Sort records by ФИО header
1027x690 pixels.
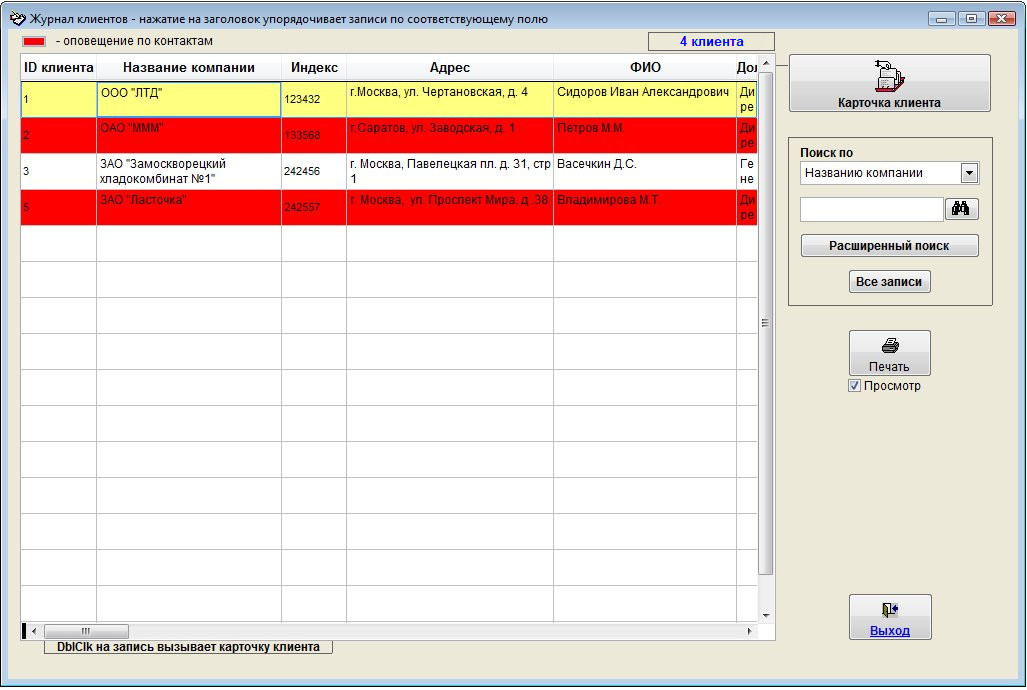(645, 68)
